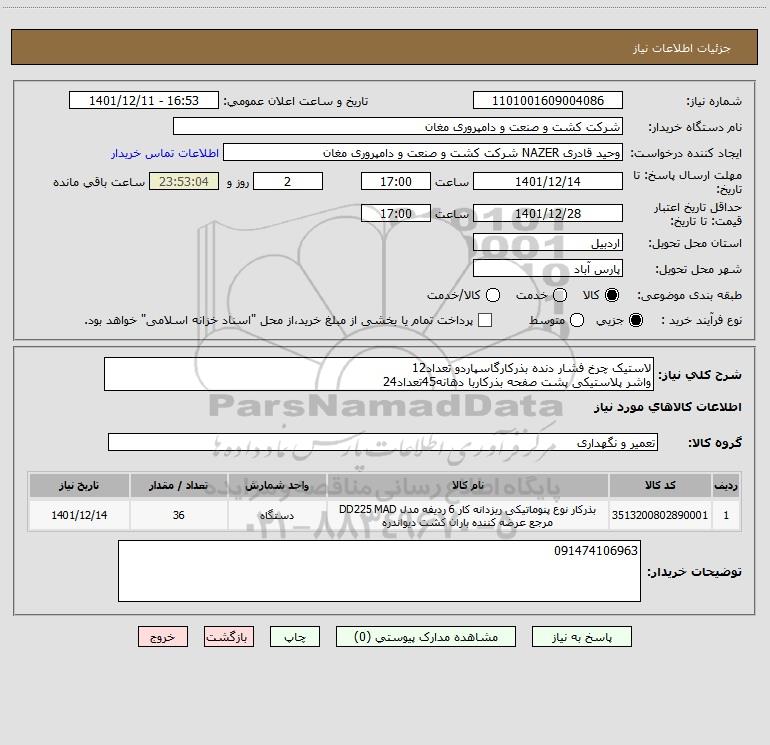Screen dimensions: 770x745
Task: Select the خدمت radio button
Action: pos(560,295)
